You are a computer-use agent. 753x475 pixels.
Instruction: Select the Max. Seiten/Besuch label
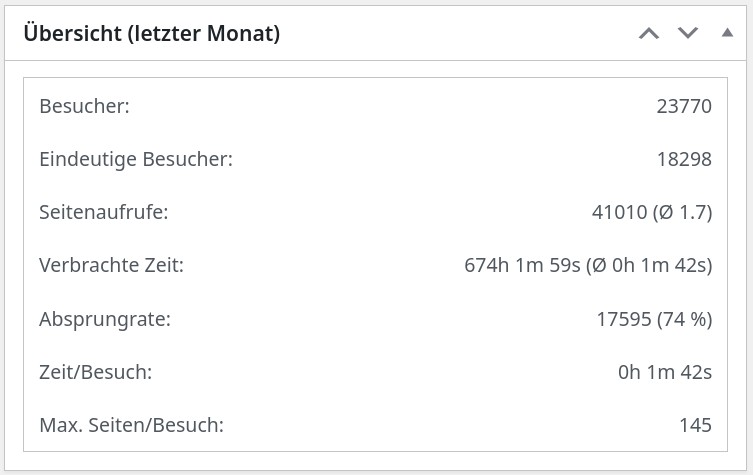tap(131, 425)
